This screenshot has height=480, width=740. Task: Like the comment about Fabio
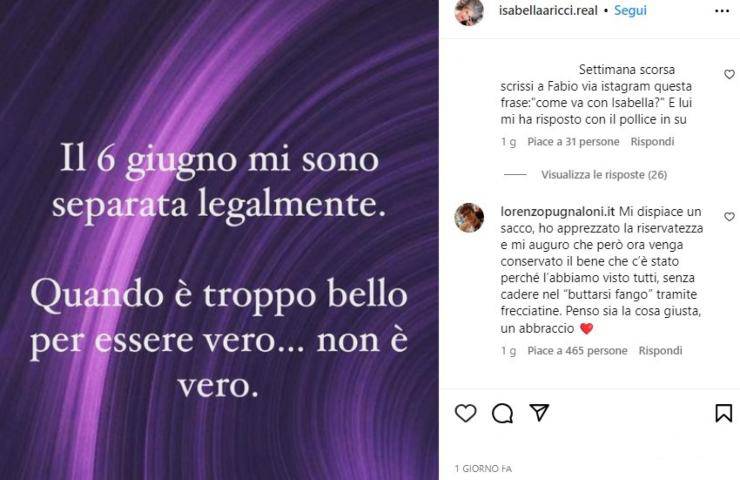[729, 74]
